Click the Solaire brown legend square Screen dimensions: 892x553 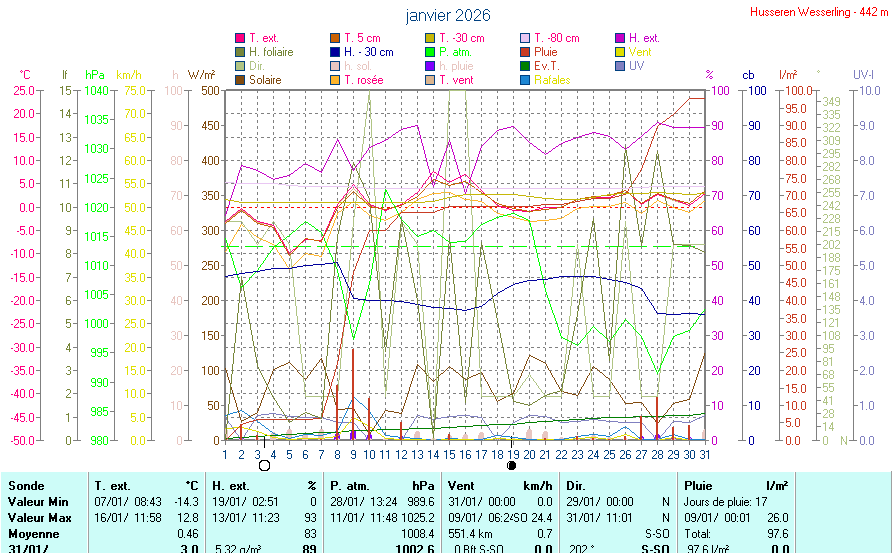[240, 80]
